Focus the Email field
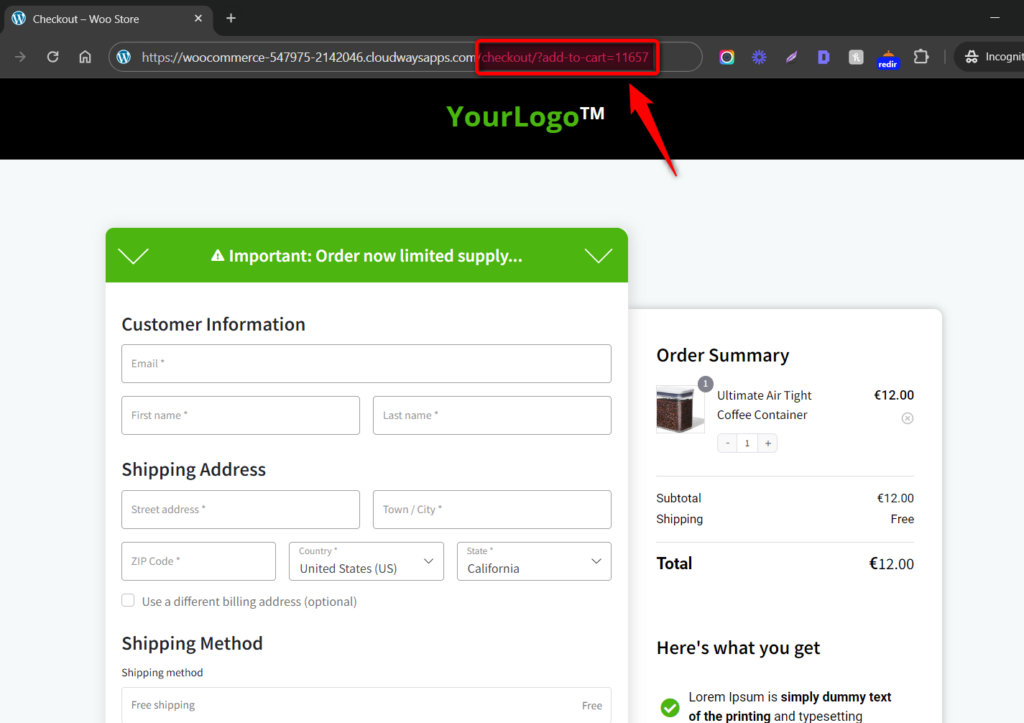Viewport: 1024px width, 723px height. pyautogui.click(x=366, y=363)
